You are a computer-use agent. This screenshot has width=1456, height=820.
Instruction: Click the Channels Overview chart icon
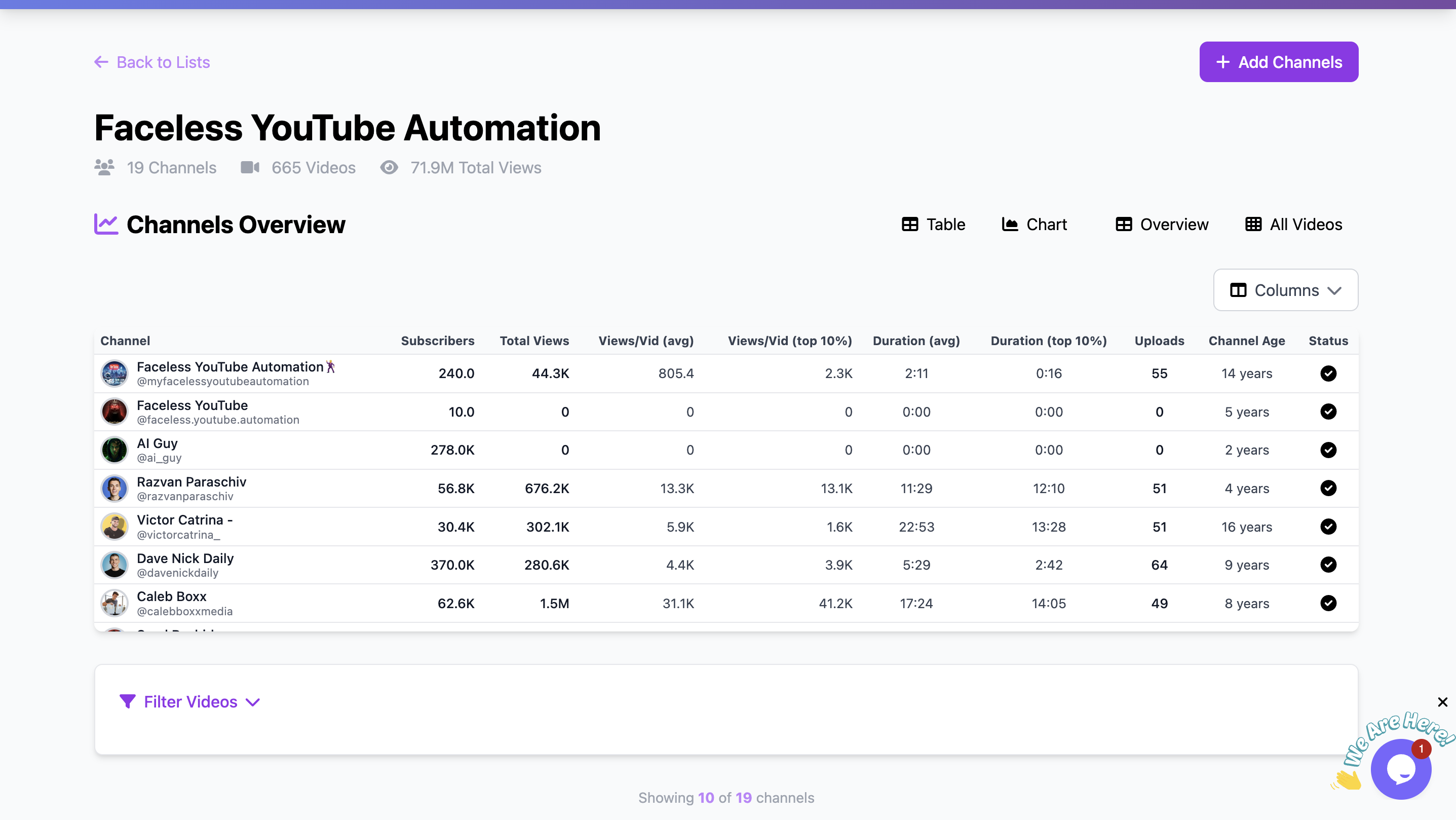tap(106, 225)
